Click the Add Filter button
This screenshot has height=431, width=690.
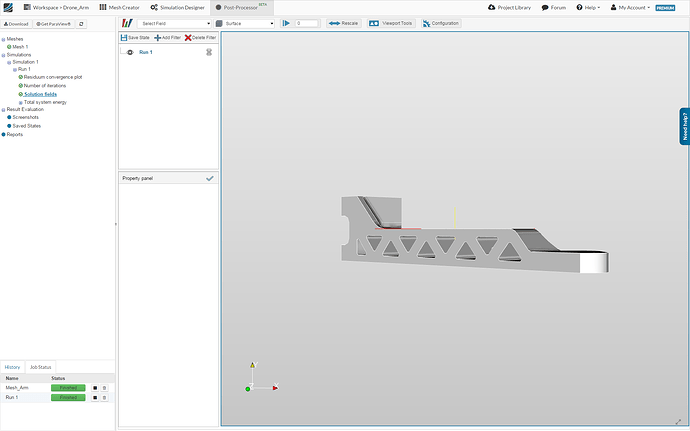(x=167, y=37)
